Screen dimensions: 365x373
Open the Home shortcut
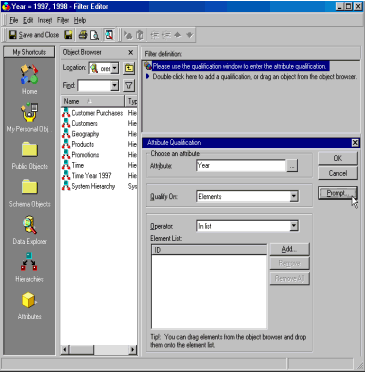coord(29,79)
